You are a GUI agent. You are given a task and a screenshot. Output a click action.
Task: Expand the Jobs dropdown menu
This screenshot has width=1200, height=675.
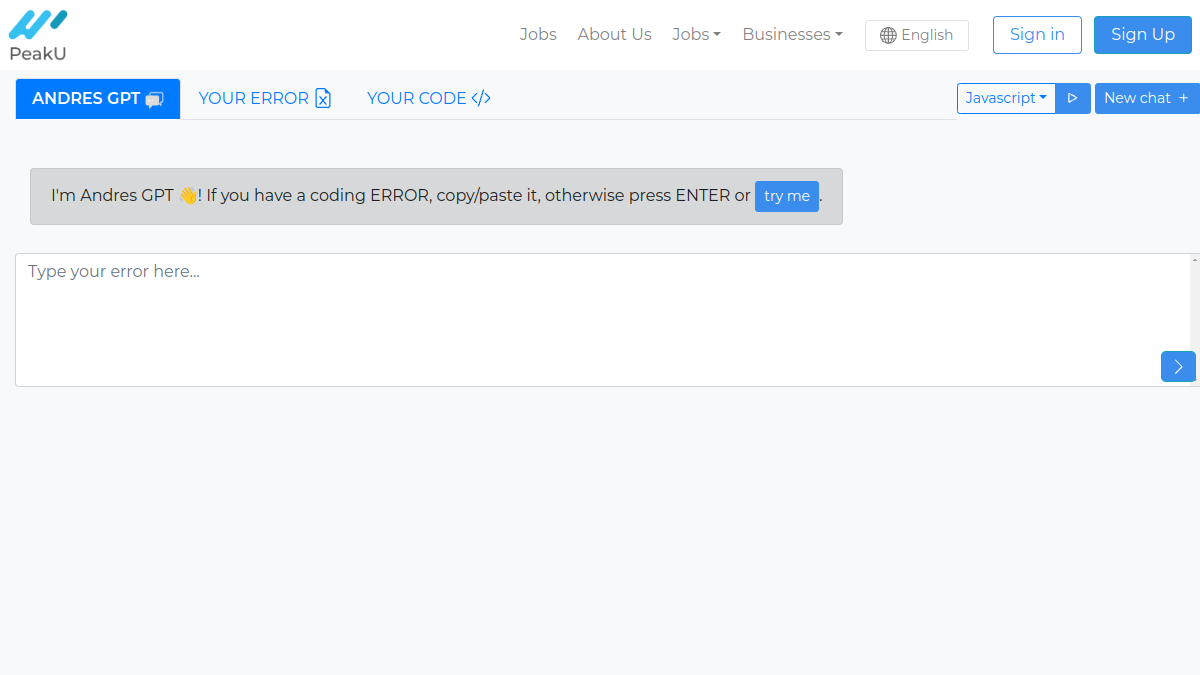point(696,34)
